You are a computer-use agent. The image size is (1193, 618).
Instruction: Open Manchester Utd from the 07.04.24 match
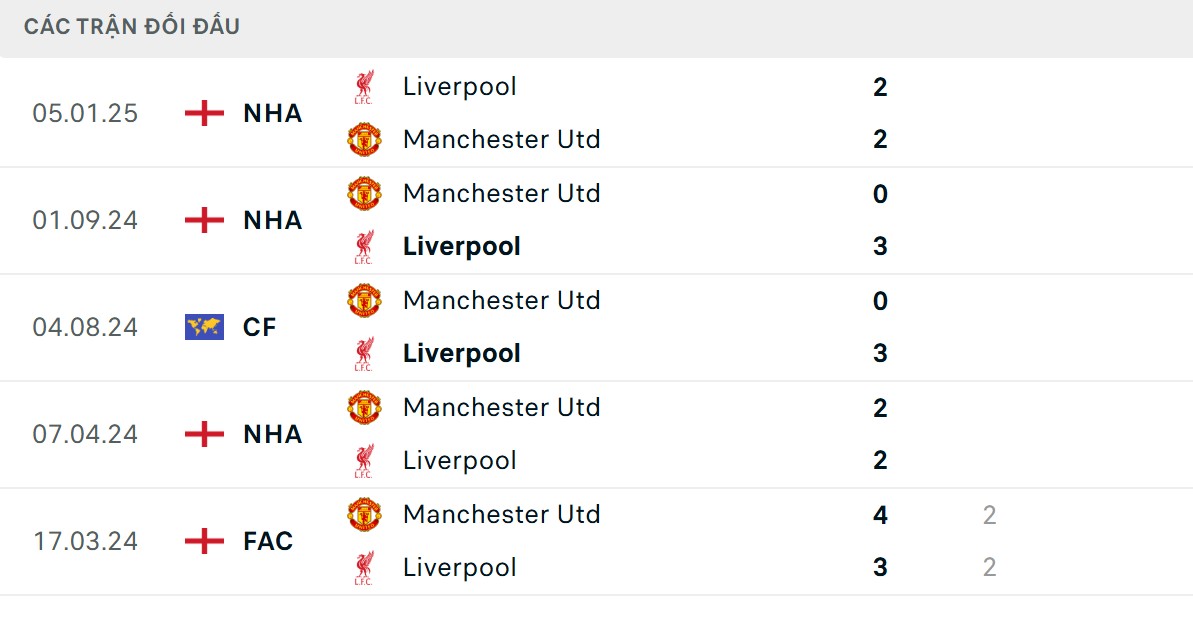click(x=501, y=407)
